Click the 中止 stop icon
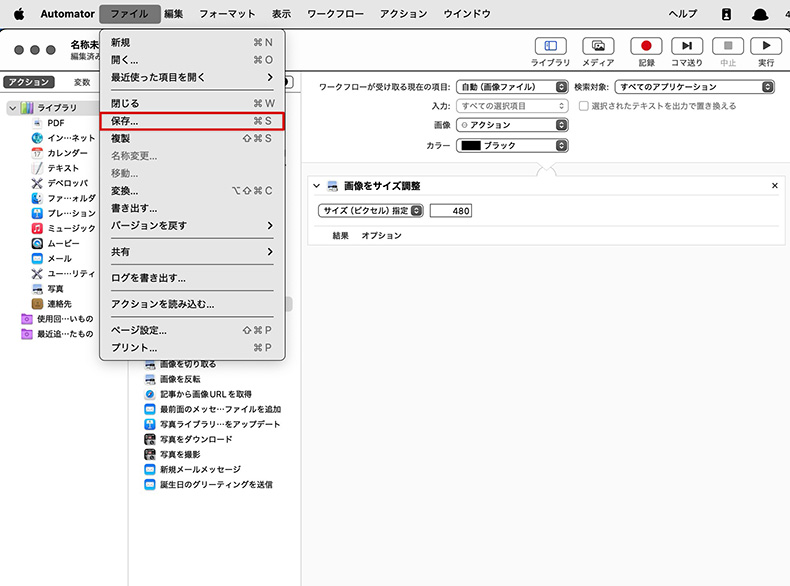This screenshot has height=586, width=790. coord(728,46)
